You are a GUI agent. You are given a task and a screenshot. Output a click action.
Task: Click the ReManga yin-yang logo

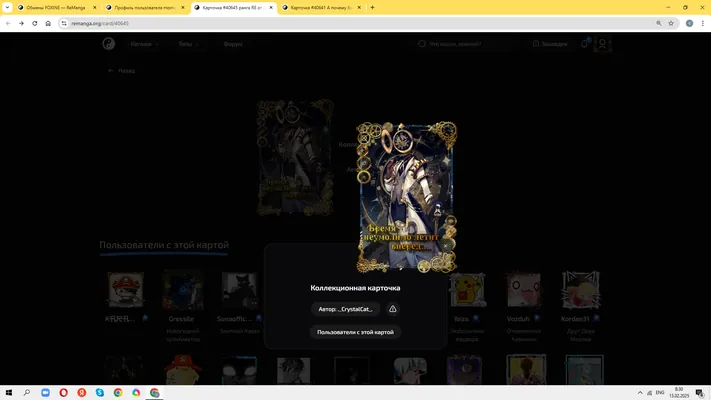click(x=108, y=44)
